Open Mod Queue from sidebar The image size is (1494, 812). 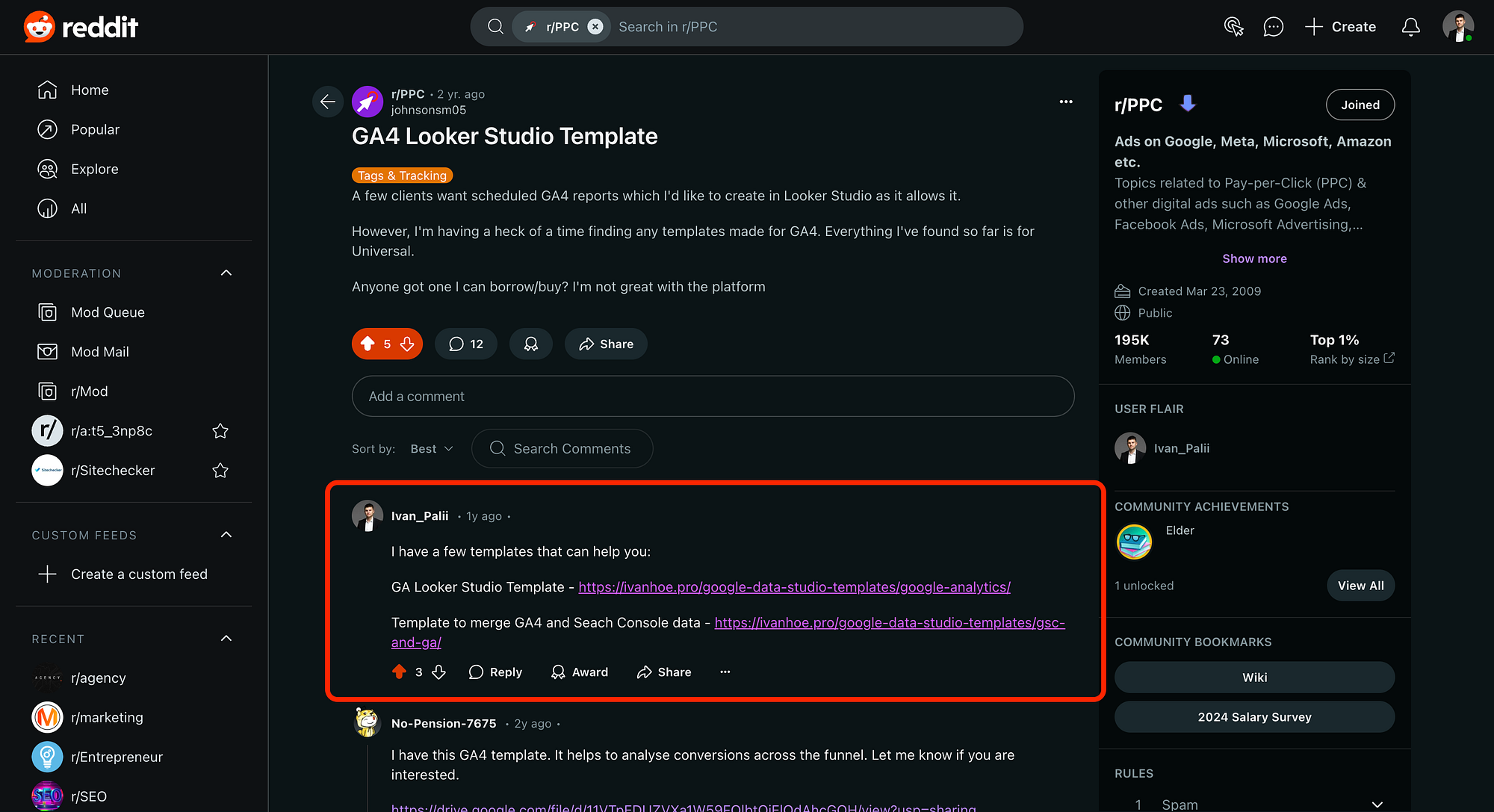pyautogui.click(x=108, y=312)
